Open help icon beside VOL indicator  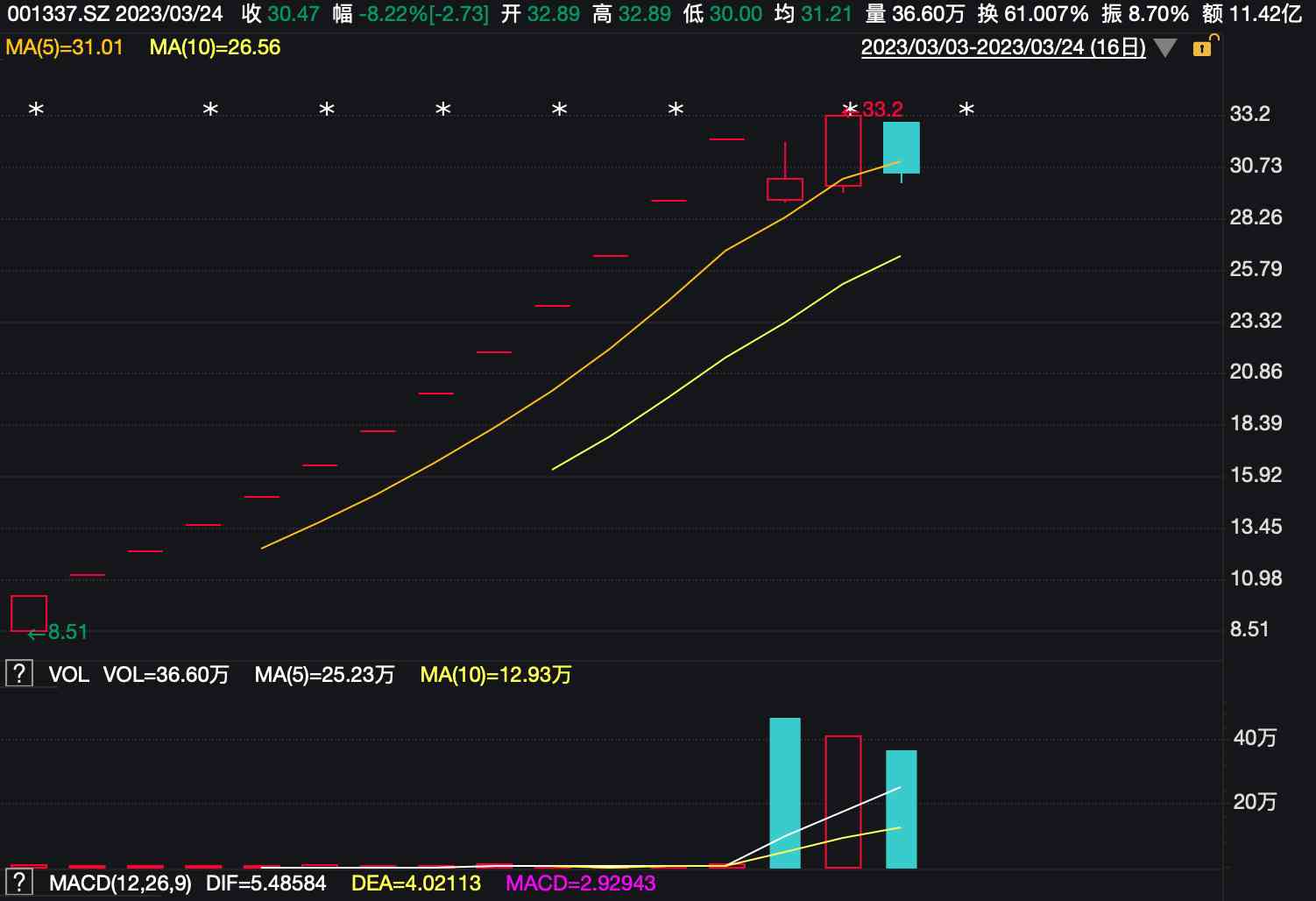coord(18,674)
